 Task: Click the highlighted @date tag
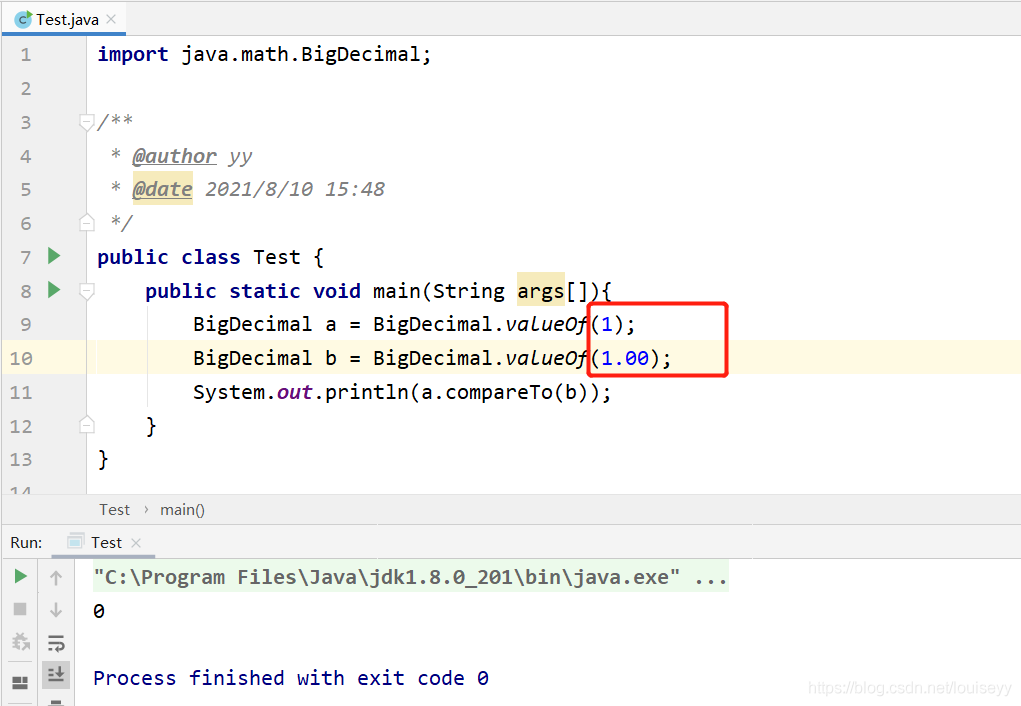[162, 189]
